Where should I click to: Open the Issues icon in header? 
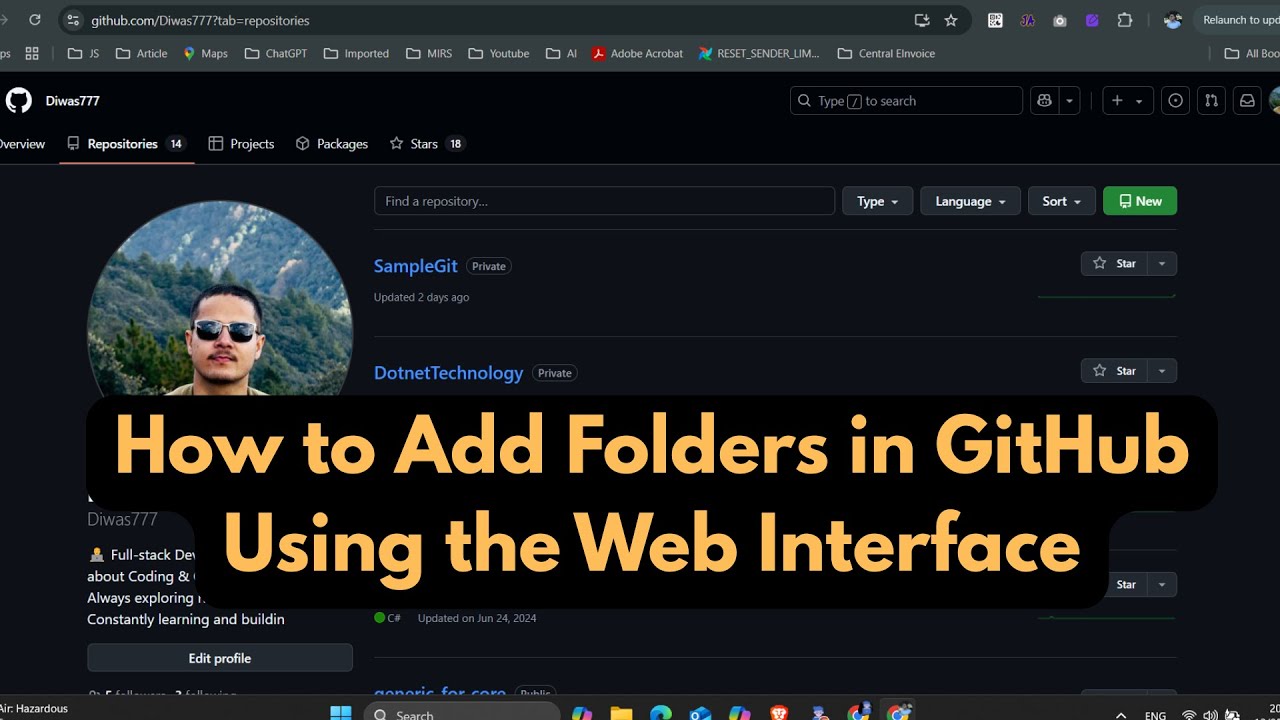click(1176, 100)
